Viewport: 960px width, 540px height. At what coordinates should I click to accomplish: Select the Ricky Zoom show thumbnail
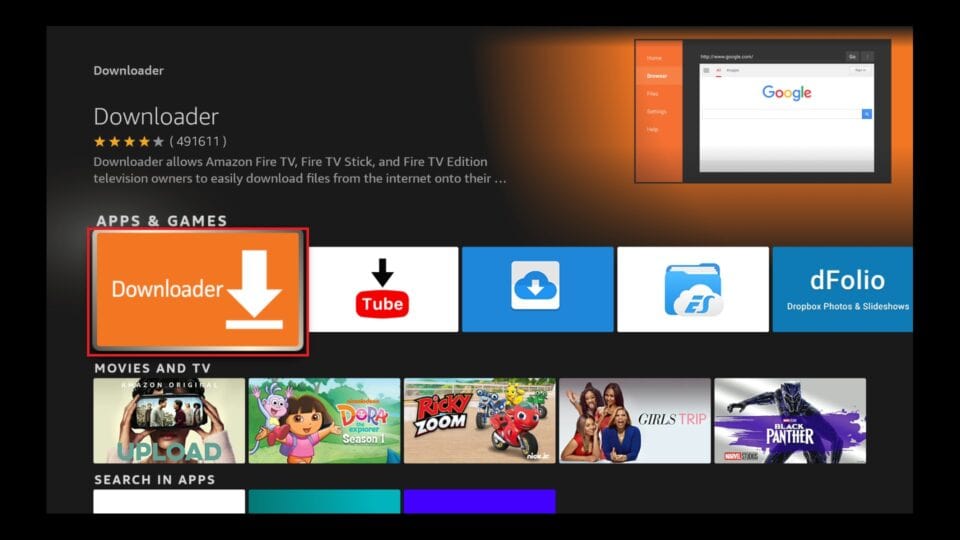(479, 421)
